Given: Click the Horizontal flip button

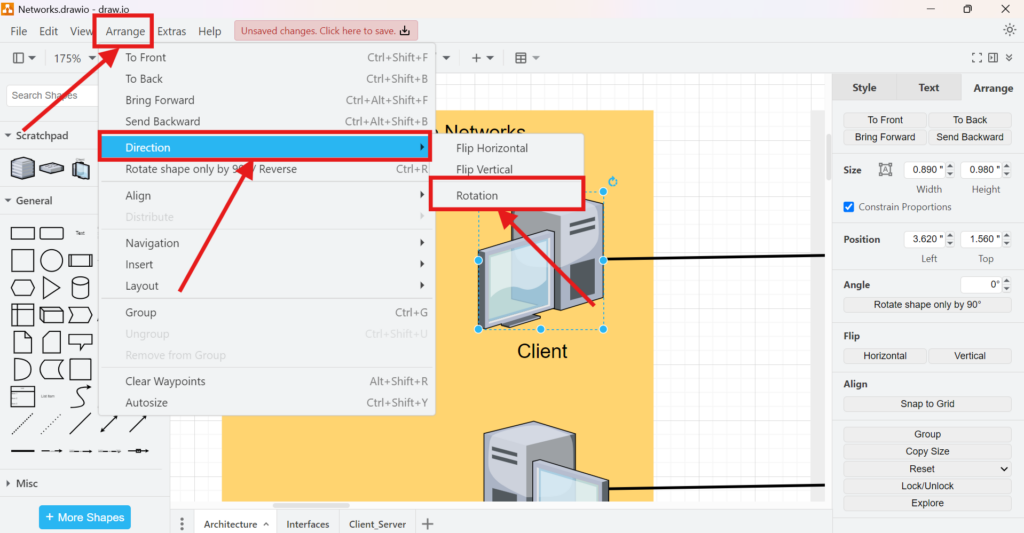Looking at the screenshot, I should tap(885, 356).
